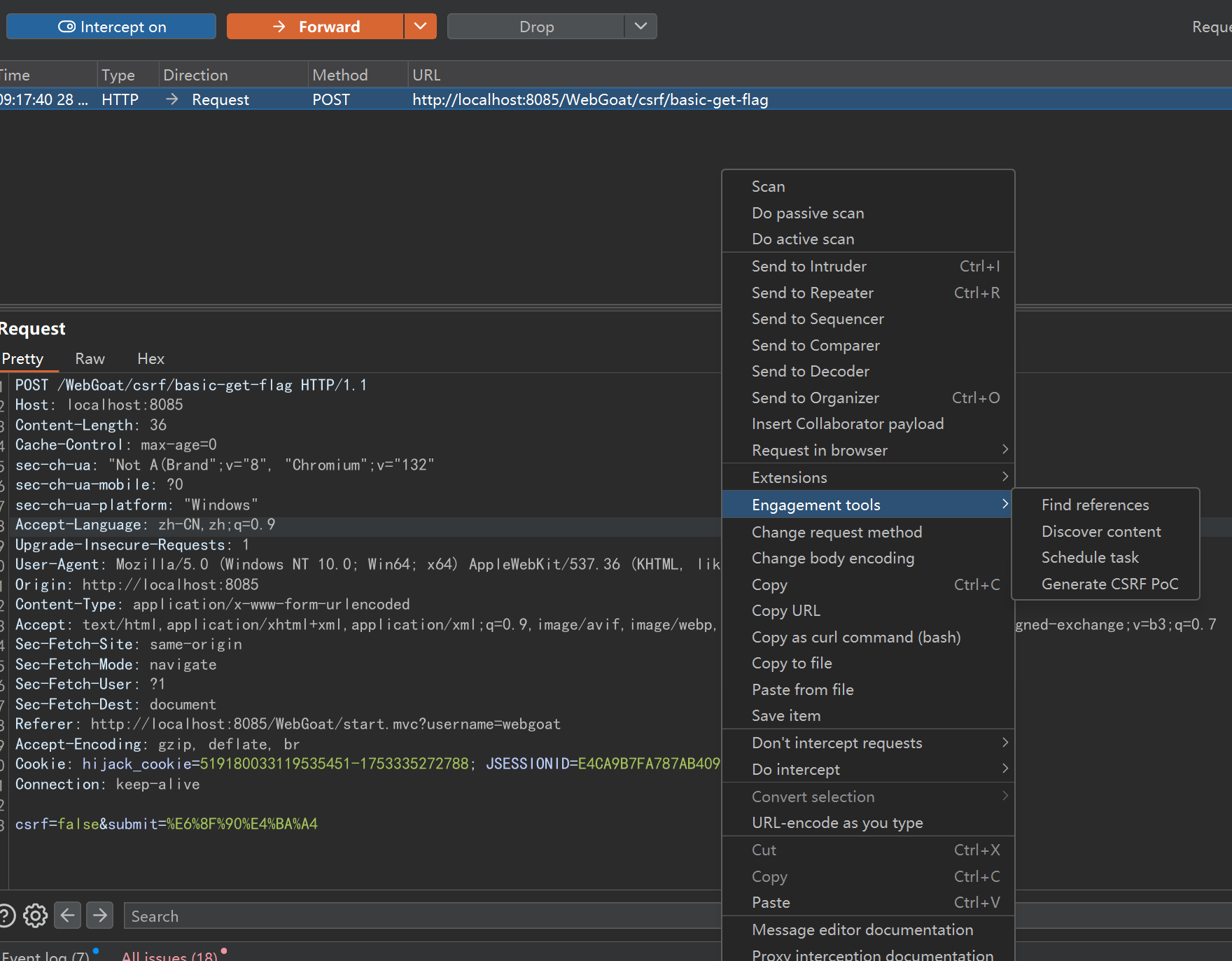Screen dimensions: 1232x961
Task: Choose Copy URL
Action: click(868, 610)
